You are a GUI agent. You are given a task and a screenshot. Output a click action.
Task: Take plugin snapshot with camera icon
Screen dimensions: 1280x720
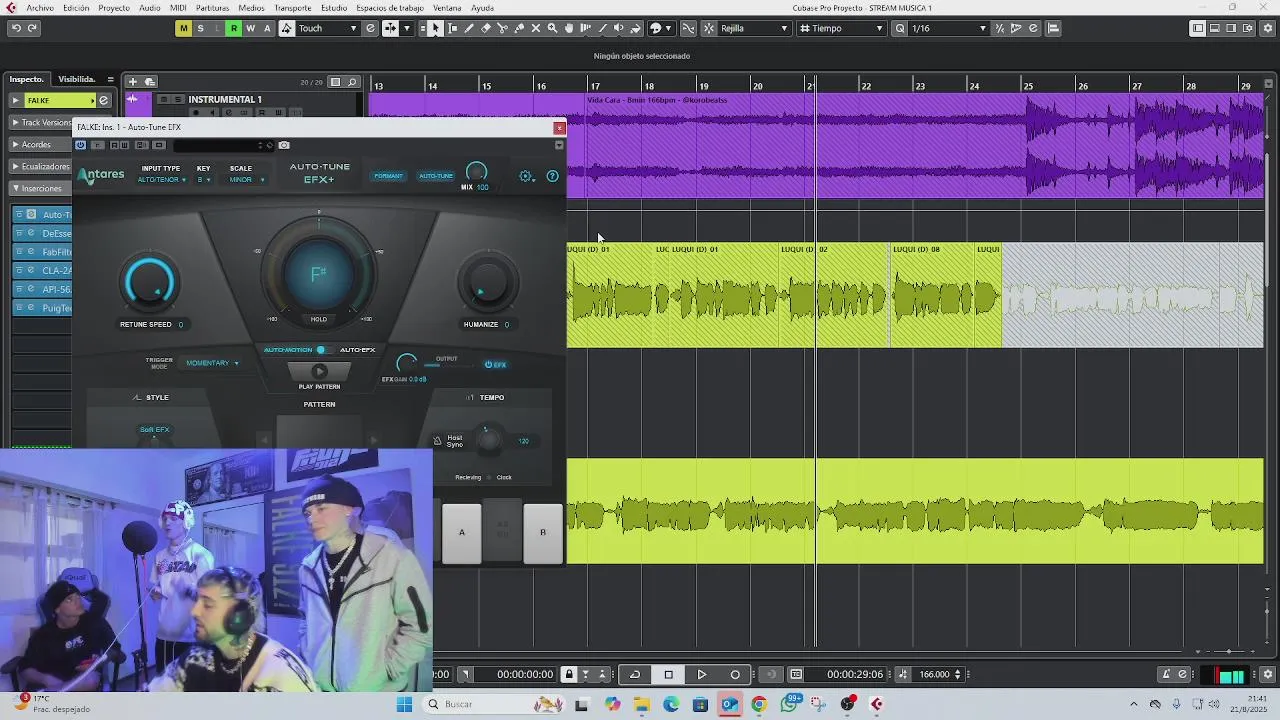tap(284, 145)
